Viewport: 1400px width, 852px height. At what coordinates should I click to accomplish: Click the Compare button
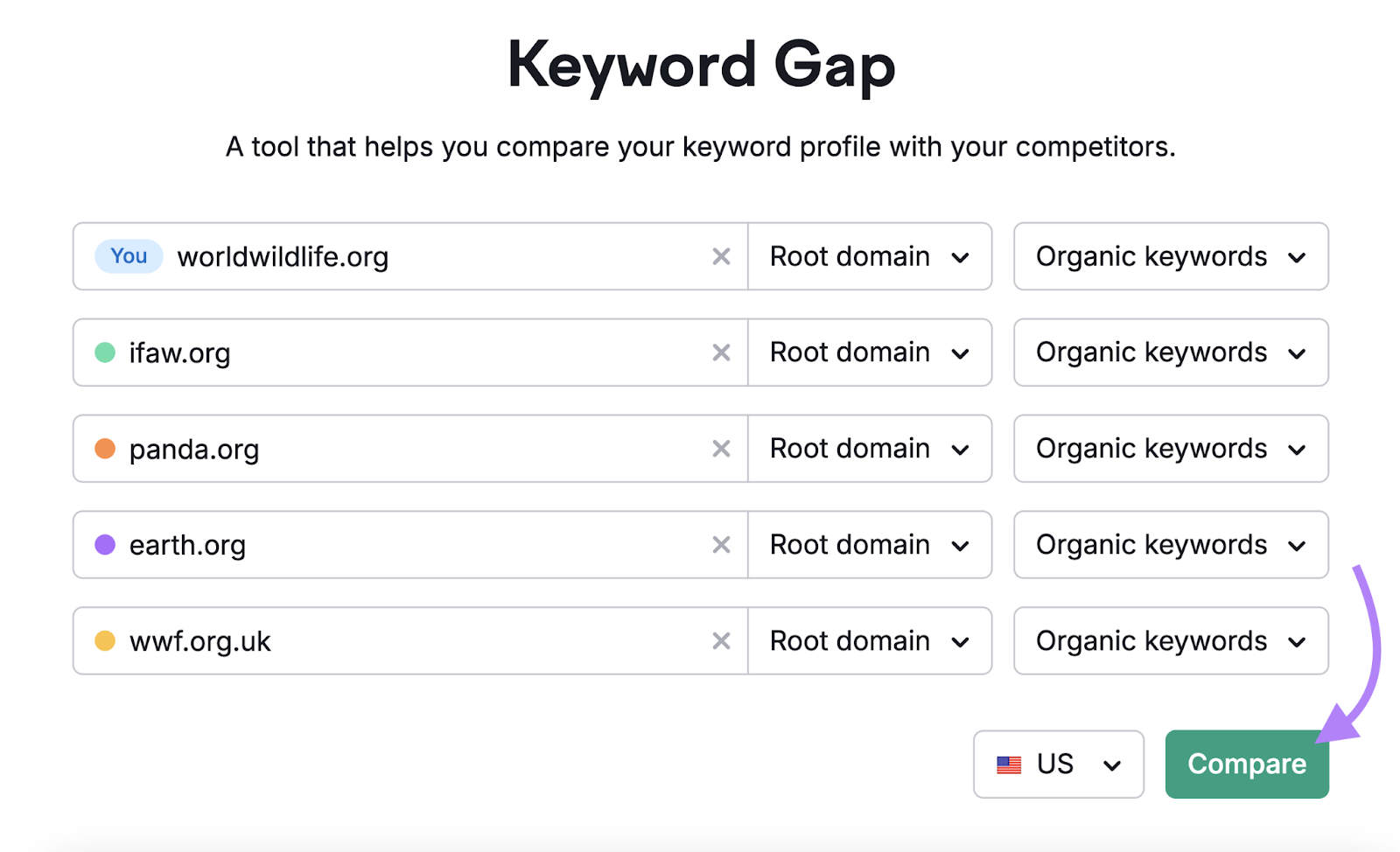pyautogui.click(x=1246, y=764)
